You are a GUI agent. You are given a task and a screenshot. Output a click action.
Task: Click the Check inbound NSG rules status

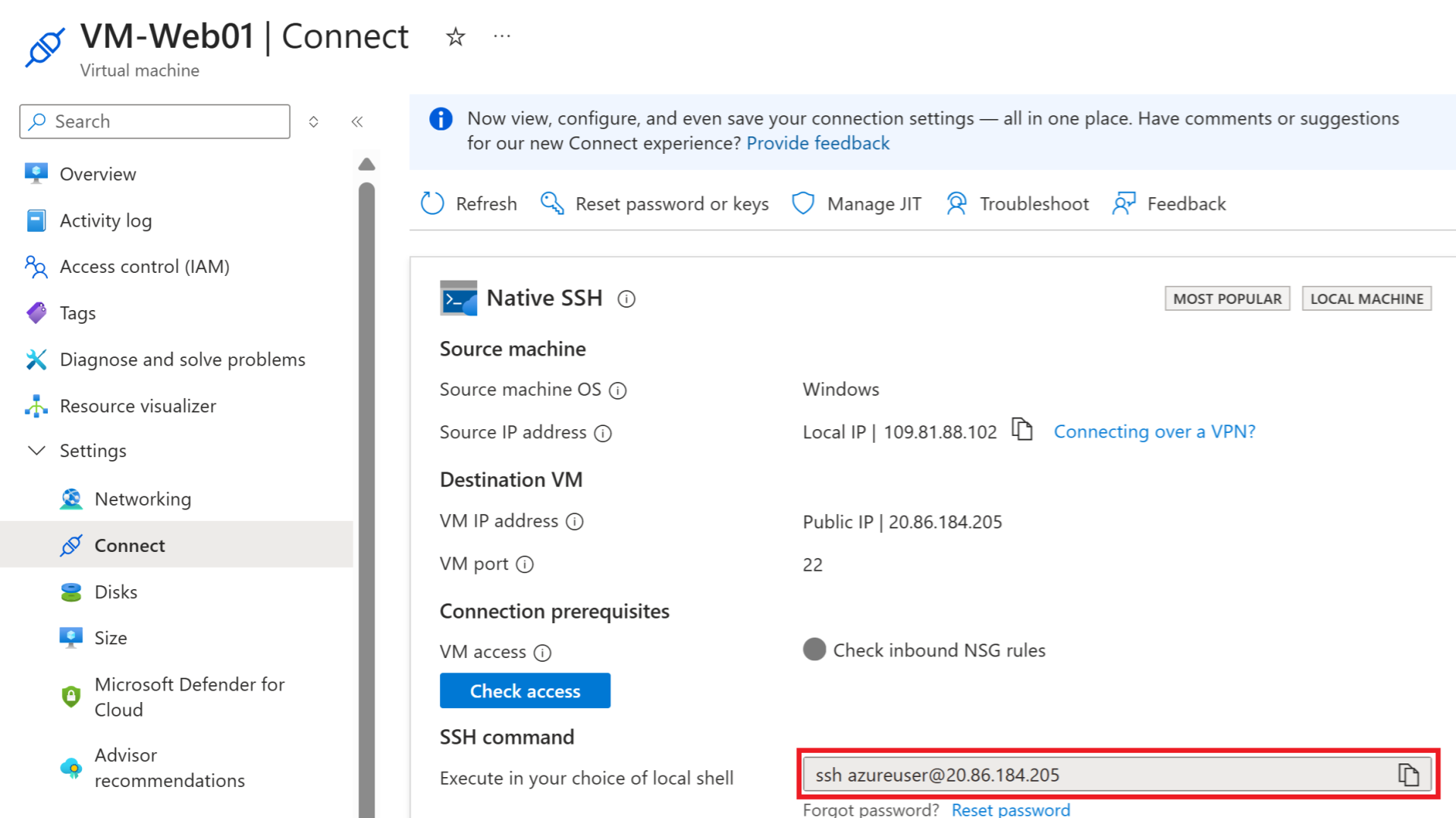pyautogui.click(x=924, y=650)
